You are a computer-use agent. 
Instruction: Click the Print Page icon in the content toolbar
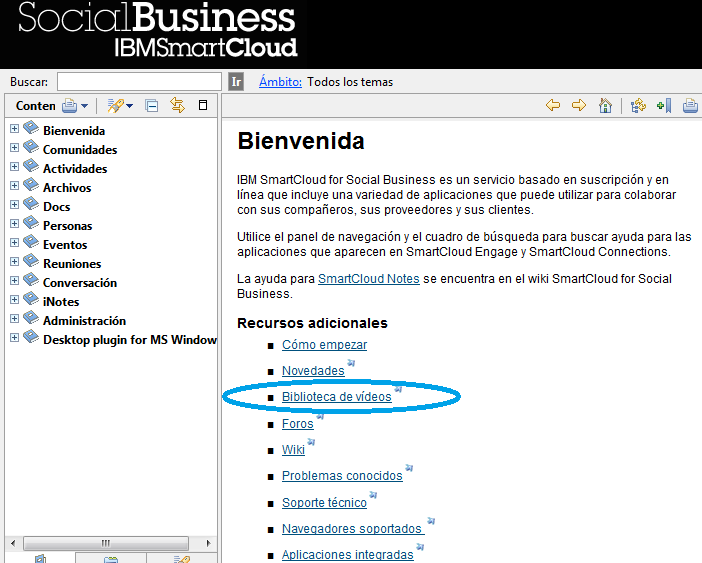(x=690, y=106)
